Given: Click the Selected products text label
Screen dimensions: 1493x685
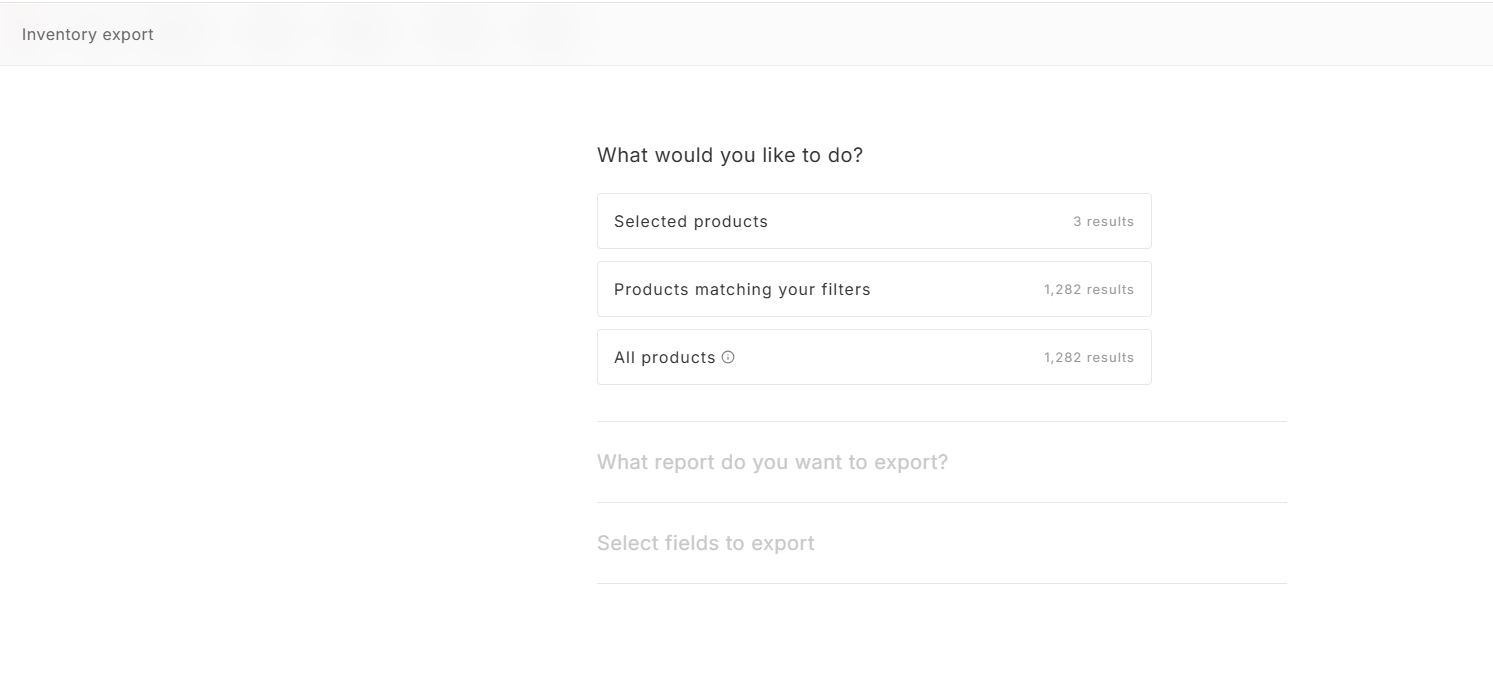Looking at the screenshot, I should click(691, 221).
